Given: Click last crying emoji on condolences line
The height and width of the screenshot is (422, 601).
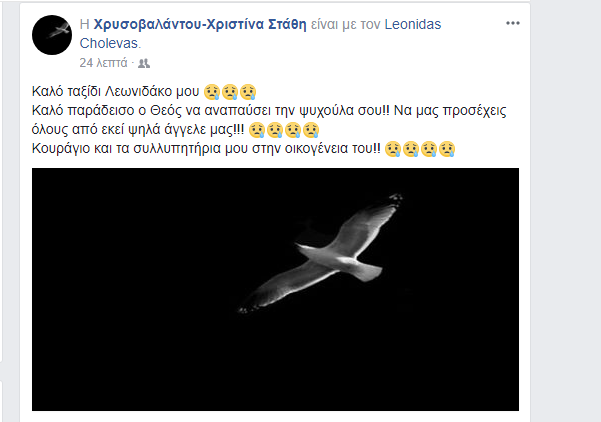Looking at the screenshot, I should pyautogui.click(x=447, y=149).
